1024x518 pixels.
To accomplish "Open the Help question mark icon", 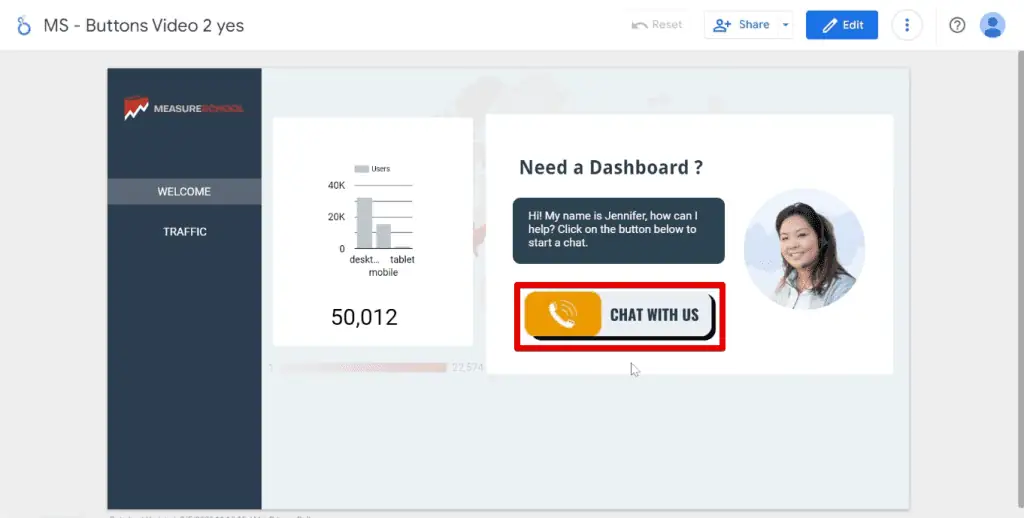I will click(957, 25).
